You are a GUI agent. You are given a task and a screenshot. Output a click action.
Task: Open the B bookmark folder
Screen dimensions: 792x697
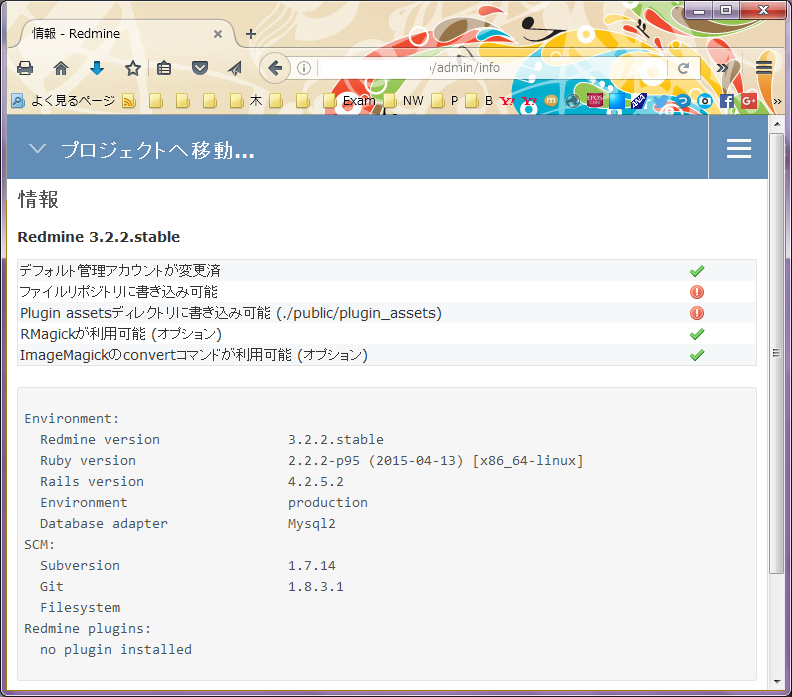(479, 101)
